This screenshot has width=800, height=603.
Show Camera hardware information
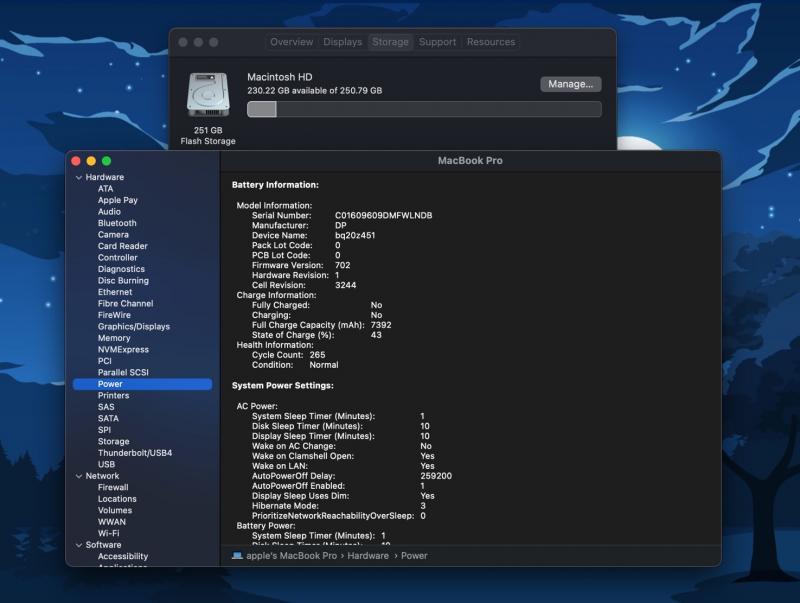[x=113, y=235]
